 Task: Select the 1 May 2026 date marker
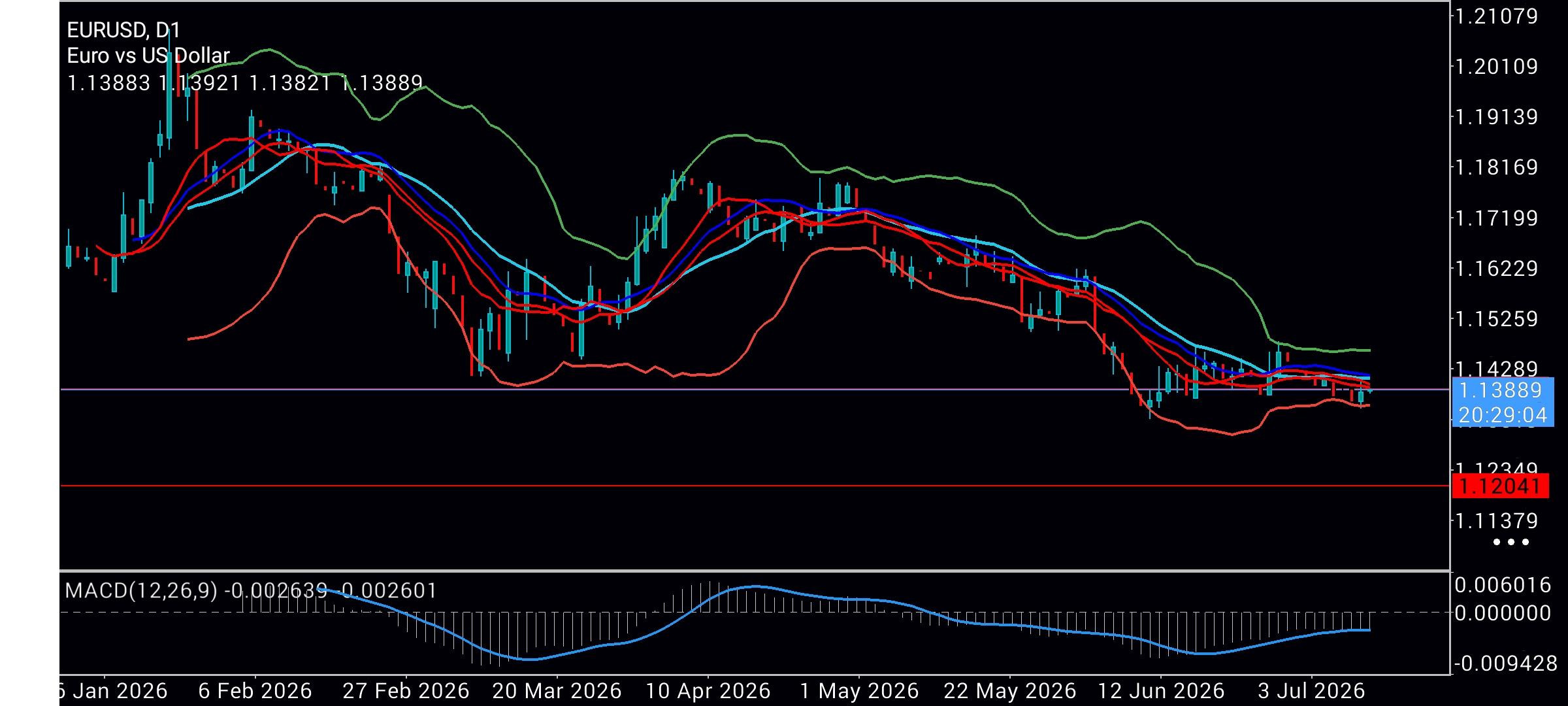[x=859, y=691]
